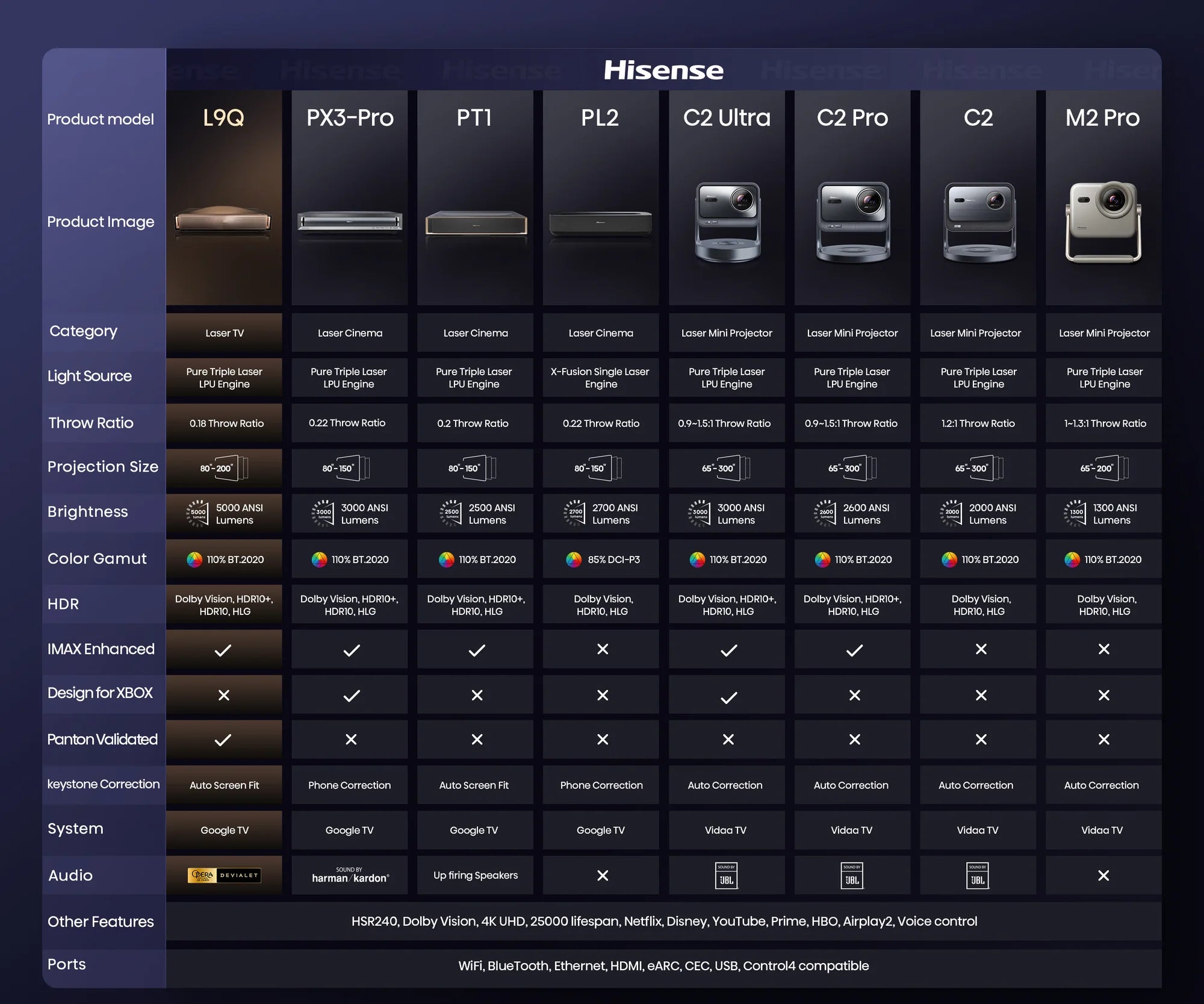Click the PL2 color gamut wheel icon
The height and width of the screenshot is (1004, 1204).
point(574,560)
